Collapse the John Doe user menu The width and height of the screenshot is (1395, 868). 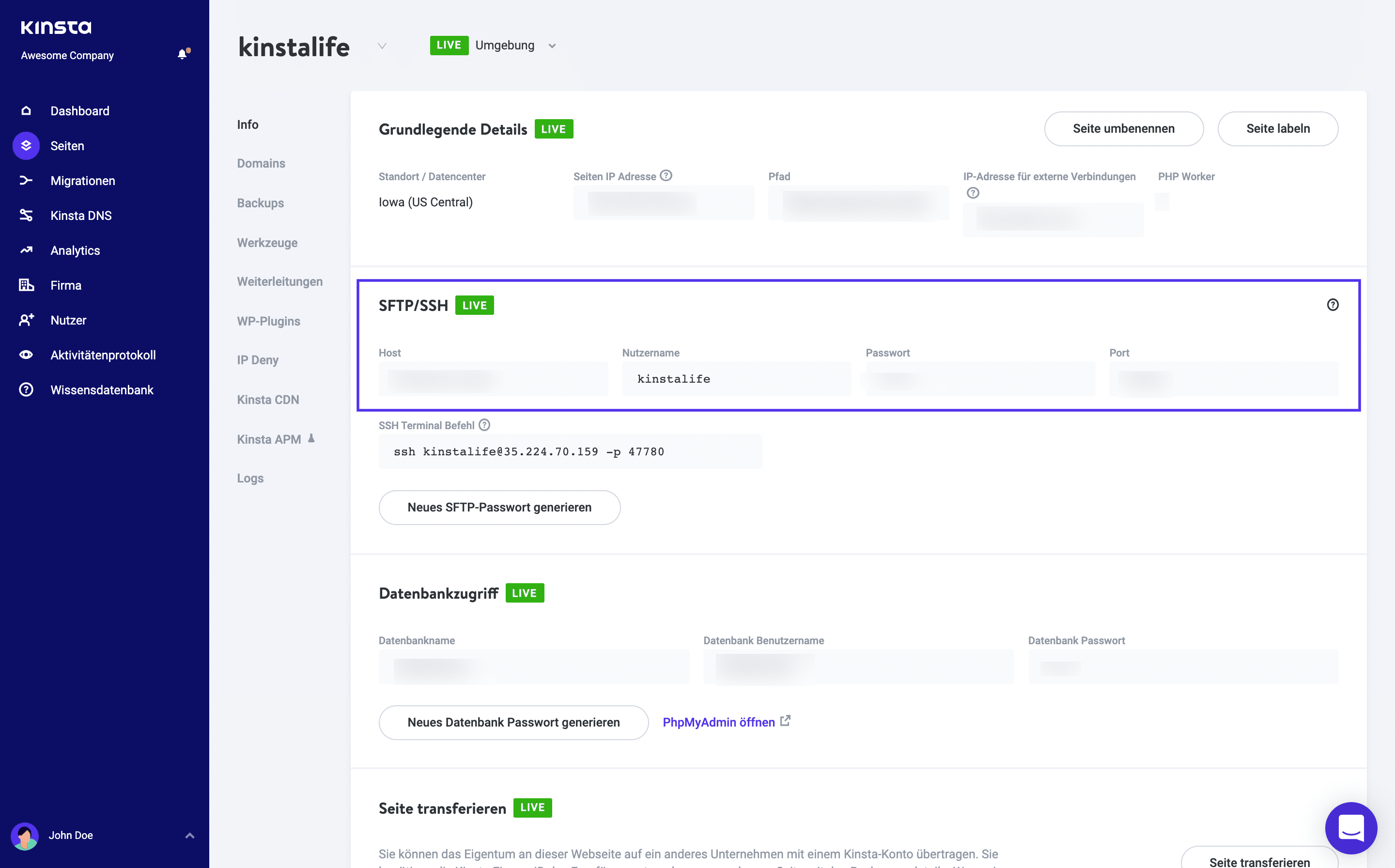[x=189, y=836]
